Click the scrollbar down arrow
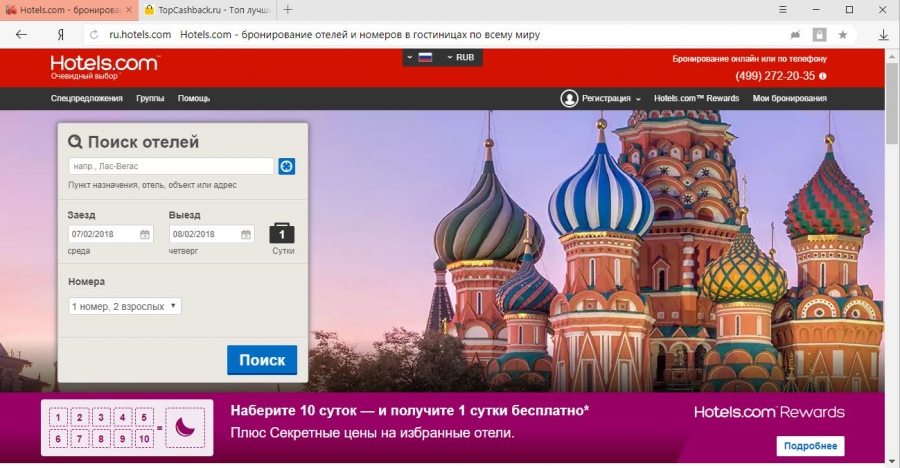900x468 pixels. coord(892,461)
